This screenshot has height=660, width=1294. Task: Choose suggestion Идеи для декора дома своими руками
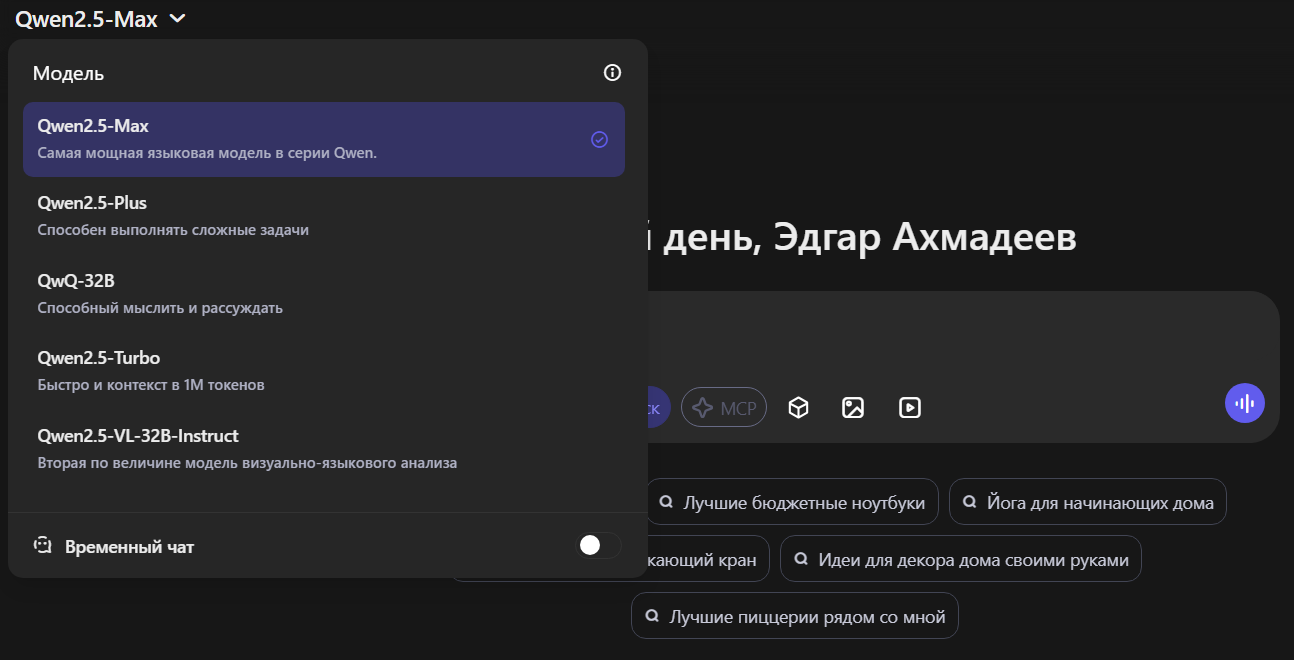961,559
